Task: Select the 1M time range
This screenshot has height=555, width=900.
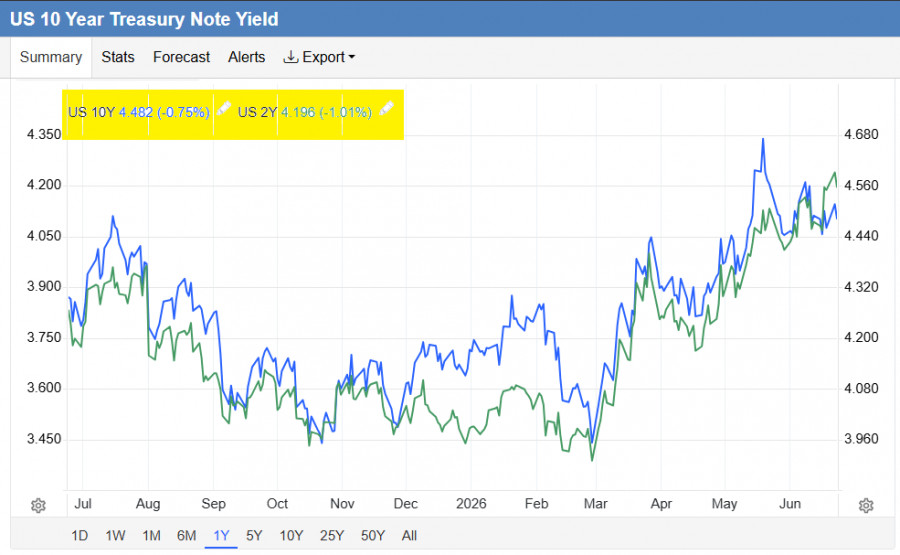Action: (x=152, y=535)
